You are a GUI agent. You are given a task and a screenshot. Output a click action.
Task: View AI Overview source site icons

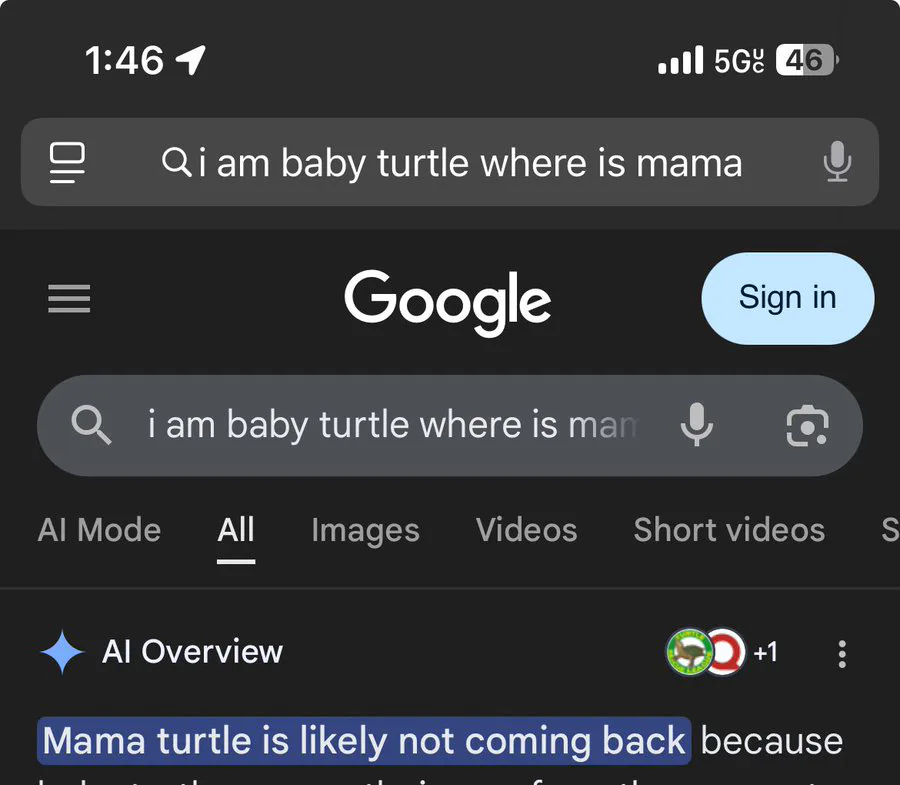click(705, 653)
